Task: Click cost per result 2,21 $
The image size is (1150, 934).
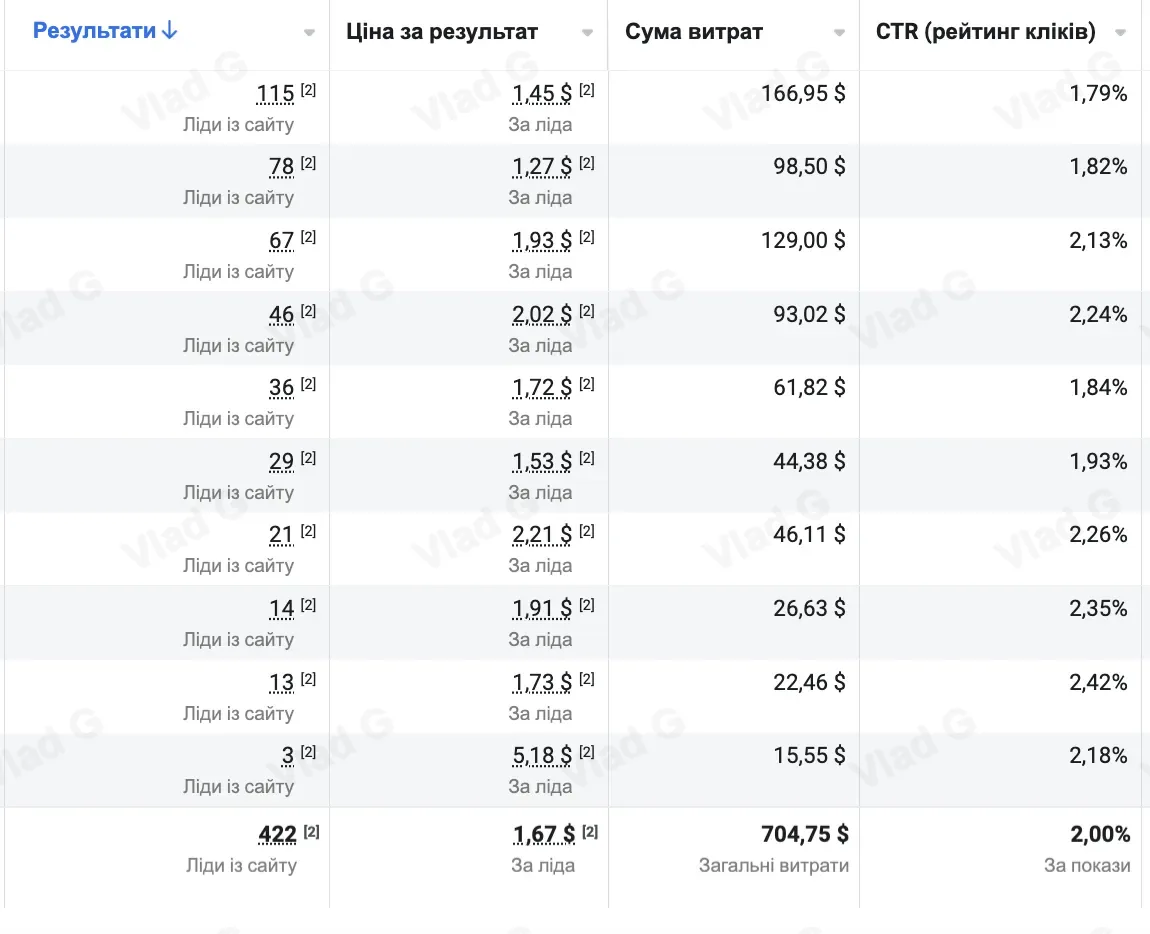Action: tap(542, 535)
